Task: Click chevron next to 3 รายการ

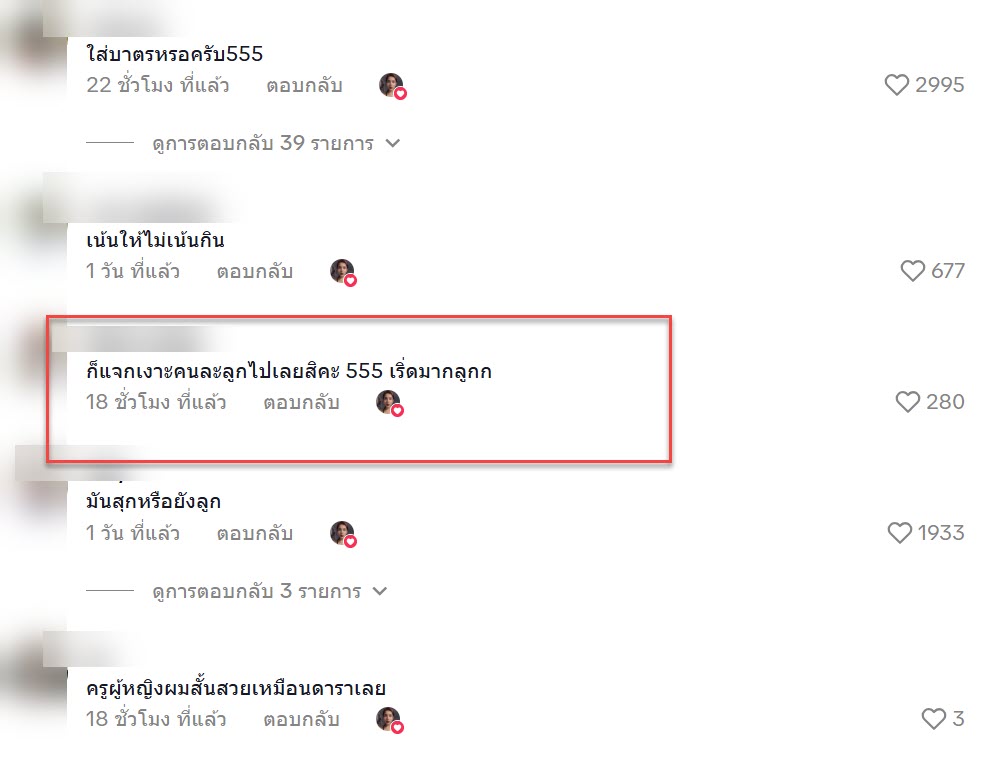Action: coord(380,591)
